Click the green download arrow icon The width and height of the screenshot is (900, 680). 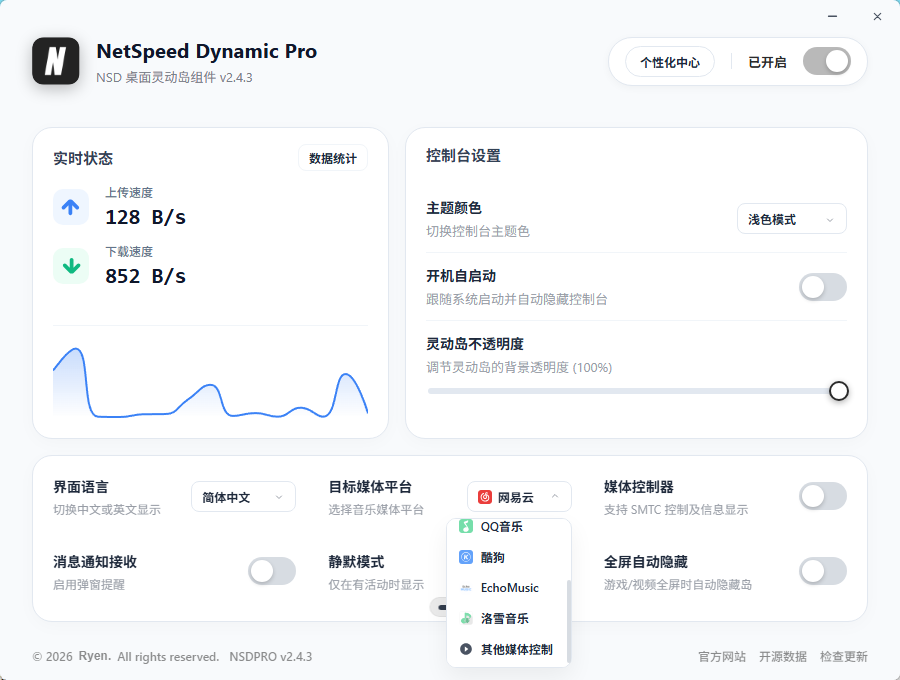coord(71,266)
